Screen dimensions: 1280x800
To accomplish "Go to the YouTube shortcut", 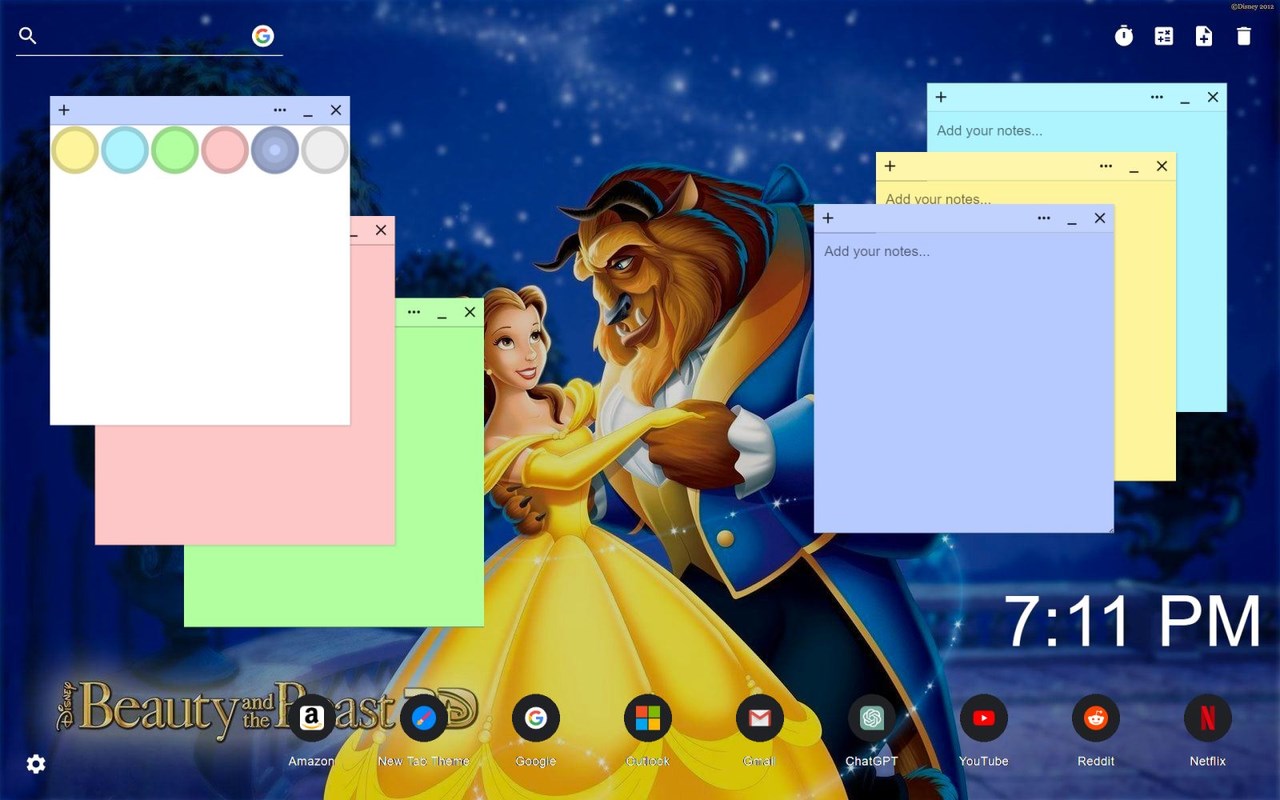I will click(x=984, y=718).
